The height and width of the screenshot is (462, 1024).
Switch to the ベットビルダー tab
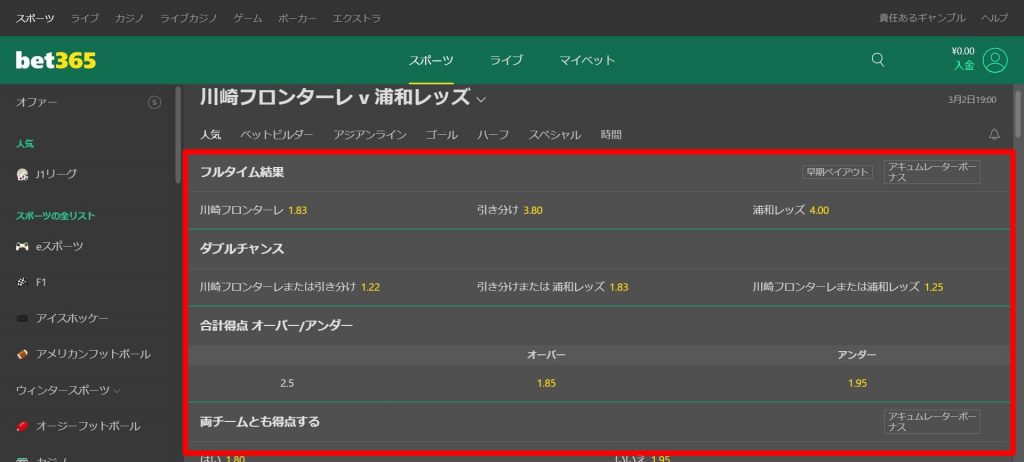pos(277,135)
